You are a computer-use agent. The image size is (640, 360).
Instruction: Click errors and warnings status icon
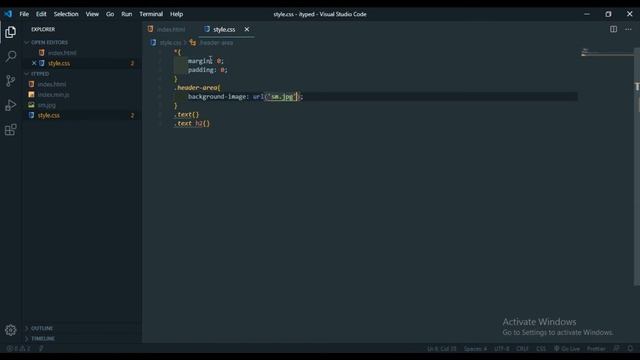pos(18,349)
